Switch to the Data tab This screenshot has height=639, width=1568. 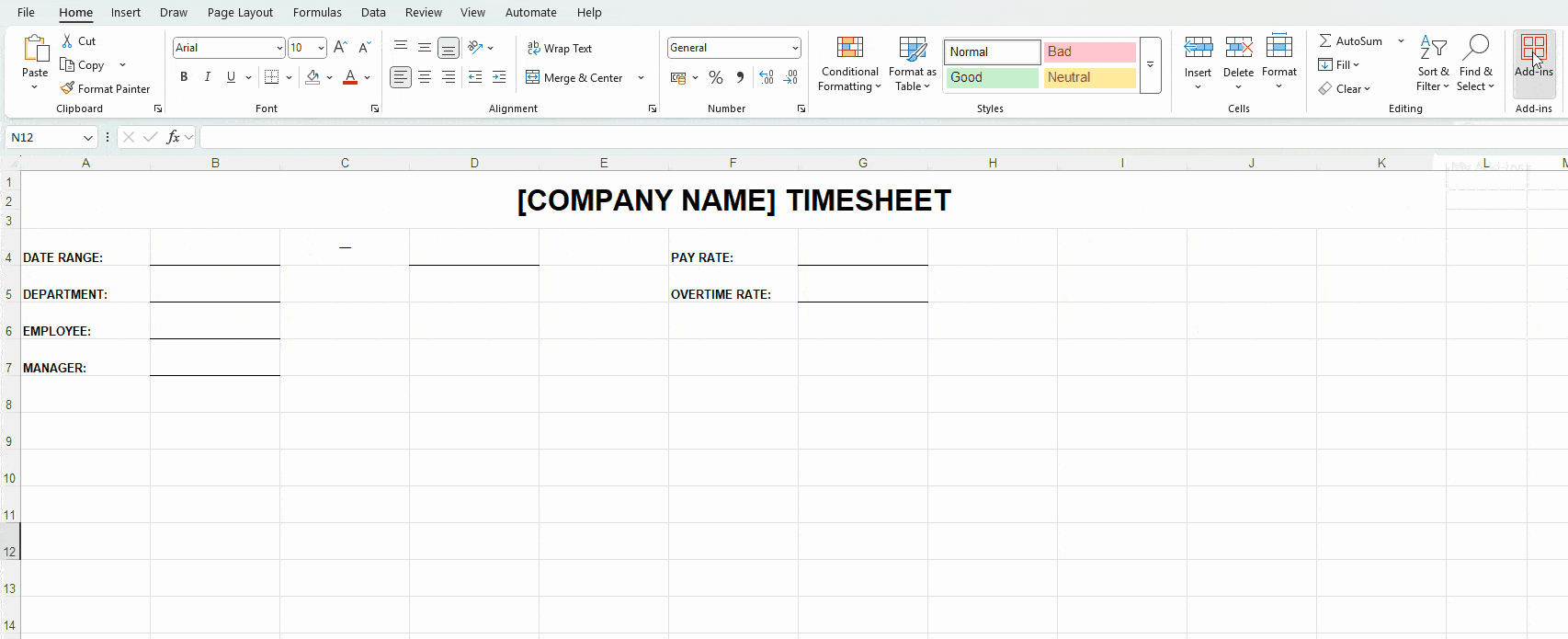coord(373,12)
